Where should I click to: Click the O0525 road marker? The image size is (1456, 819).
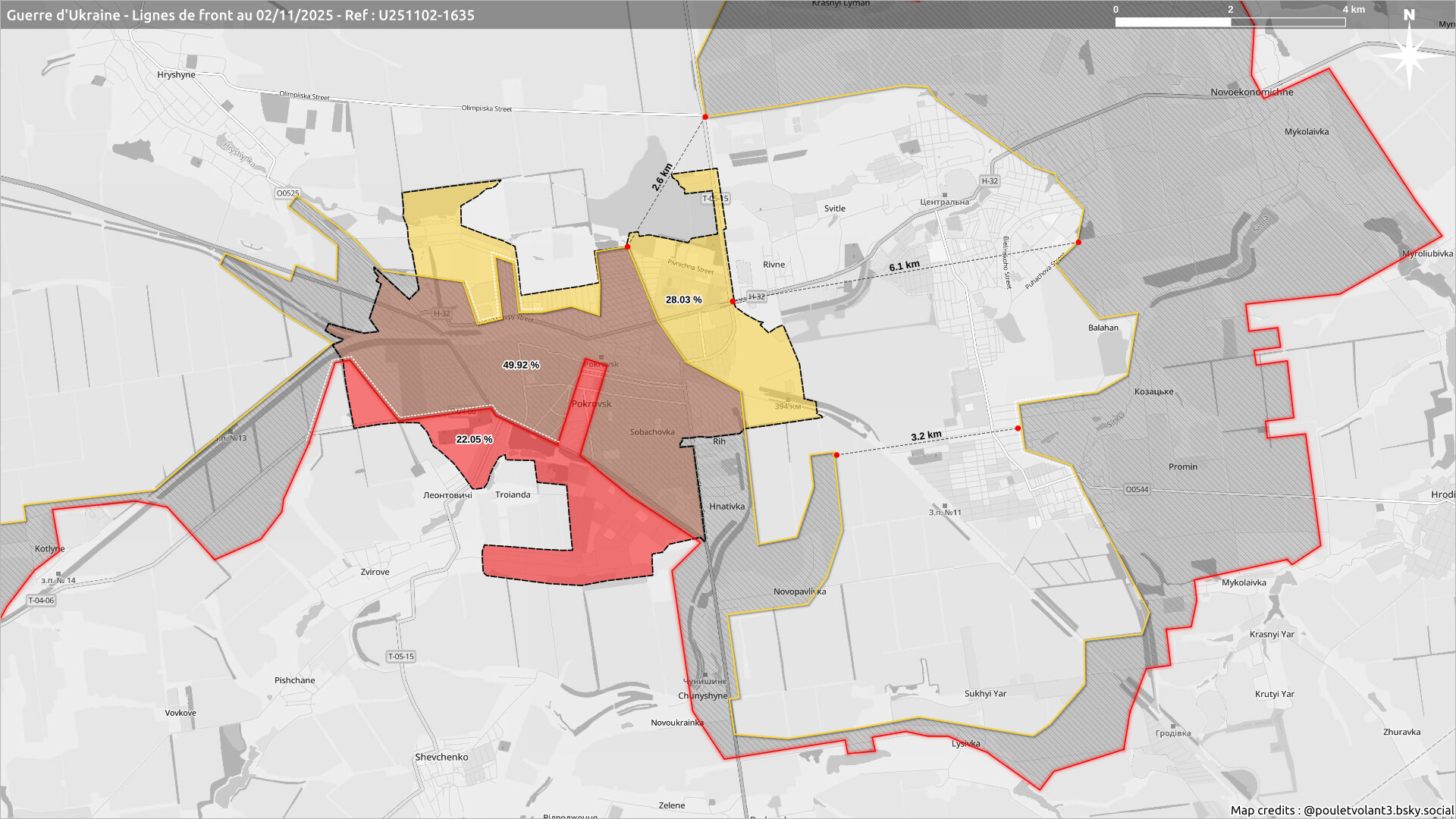click(x=287, y=193)
